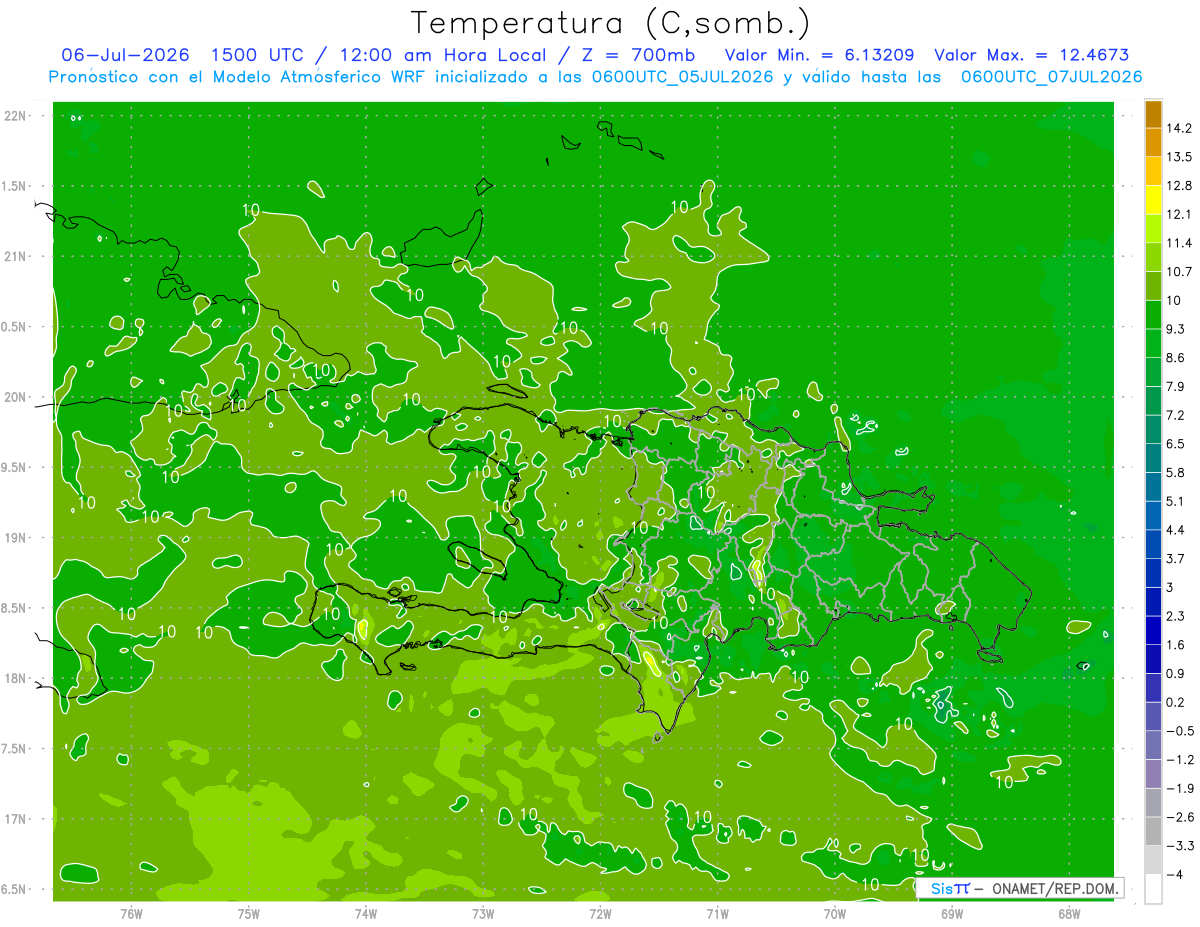Click the 4.4 legend value
This screenshot has width=1200, height=927.
[1176, 529]
